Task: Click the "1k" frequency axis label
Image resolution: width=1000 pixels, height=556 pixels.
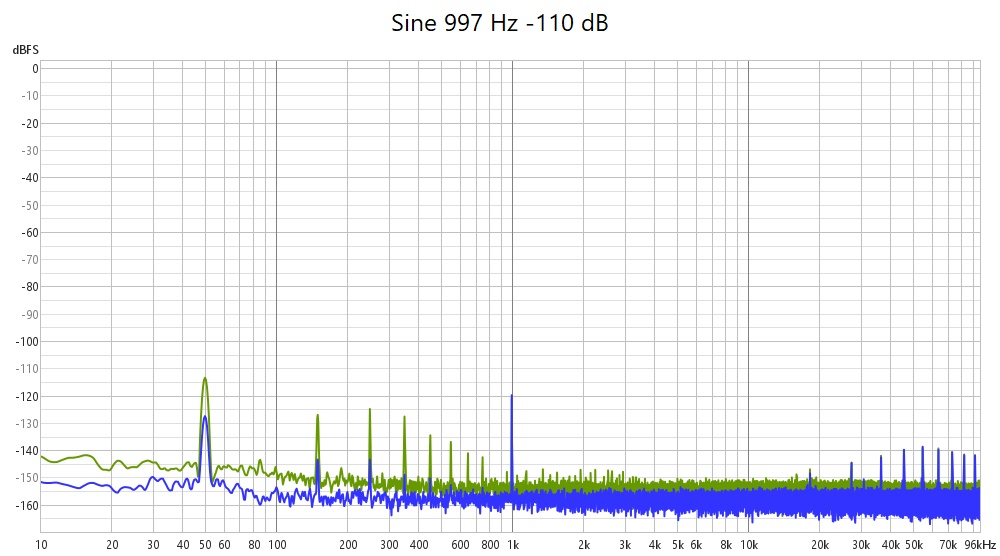Action: click(513, 545)
